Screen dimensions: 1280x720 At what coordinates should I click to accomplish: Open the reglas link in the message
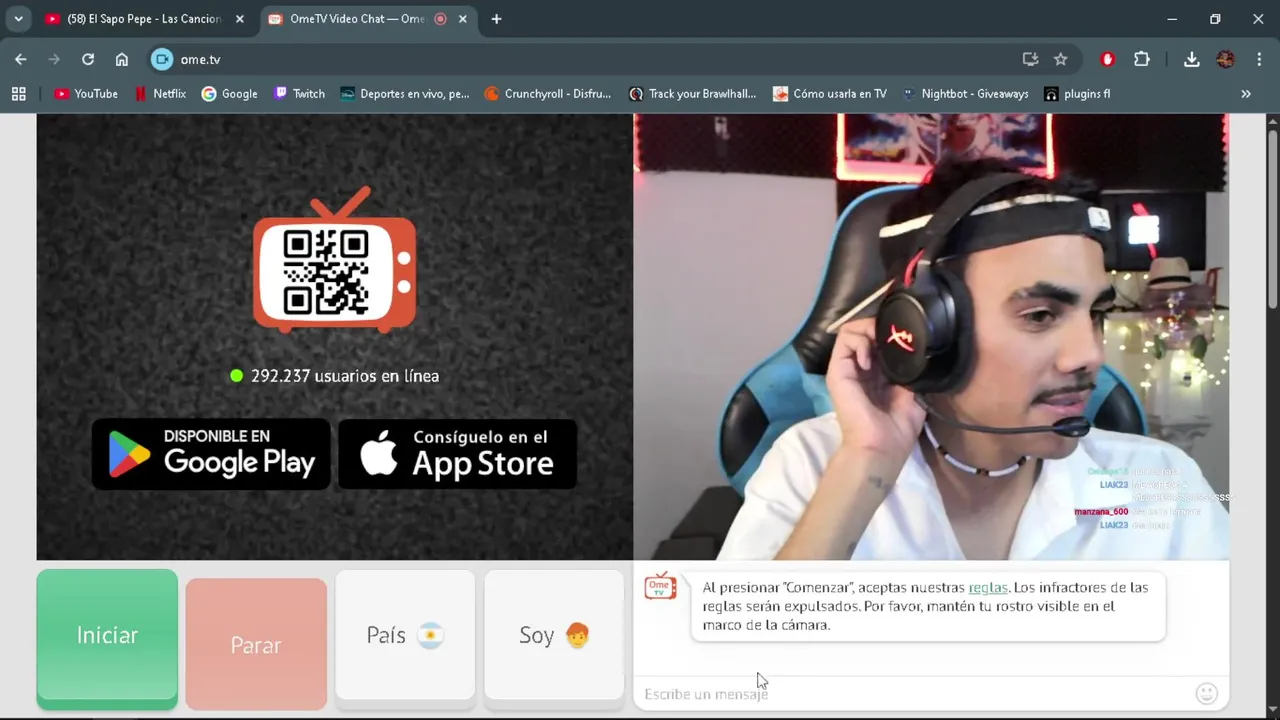988,587
